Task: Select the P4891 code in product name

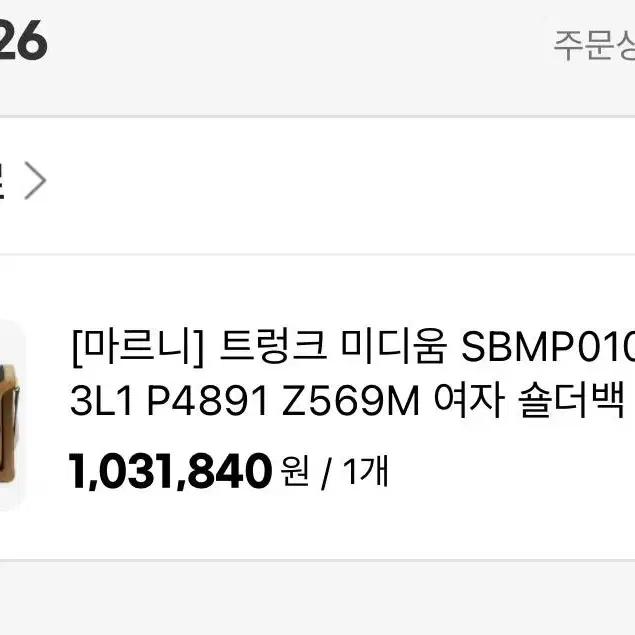Action: (207, 401)
